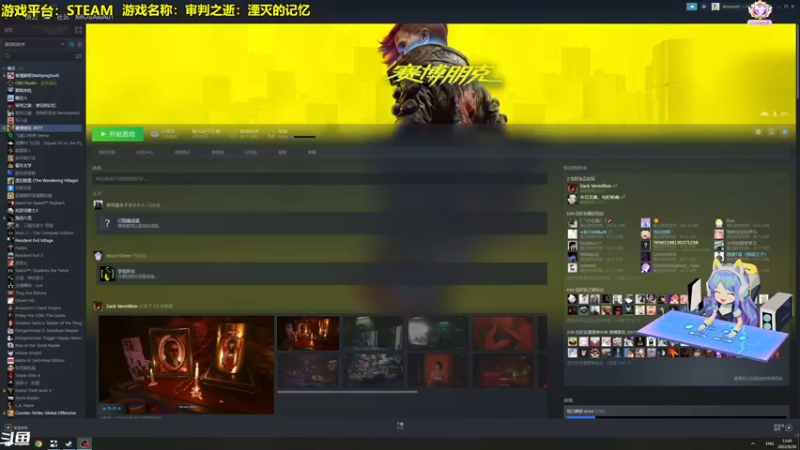Click cloud status icon next to Play
This screenshot has height=450, width=800.
pos(154,134)
